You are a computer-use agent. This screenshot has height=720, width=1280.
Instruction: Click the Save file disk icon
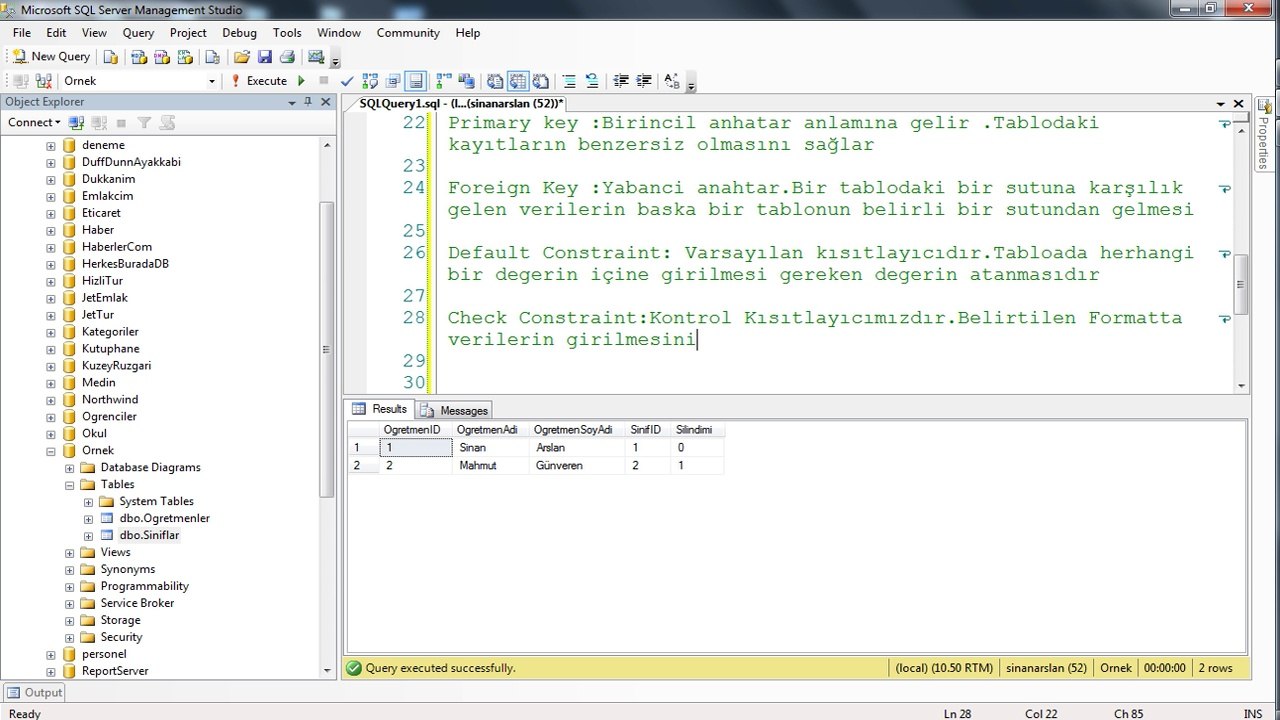(x=265, y=57)
